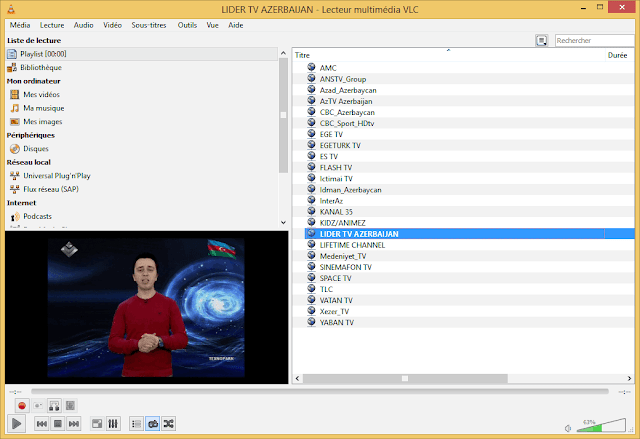Mute audio via the speaker icon

coord(568,428)
